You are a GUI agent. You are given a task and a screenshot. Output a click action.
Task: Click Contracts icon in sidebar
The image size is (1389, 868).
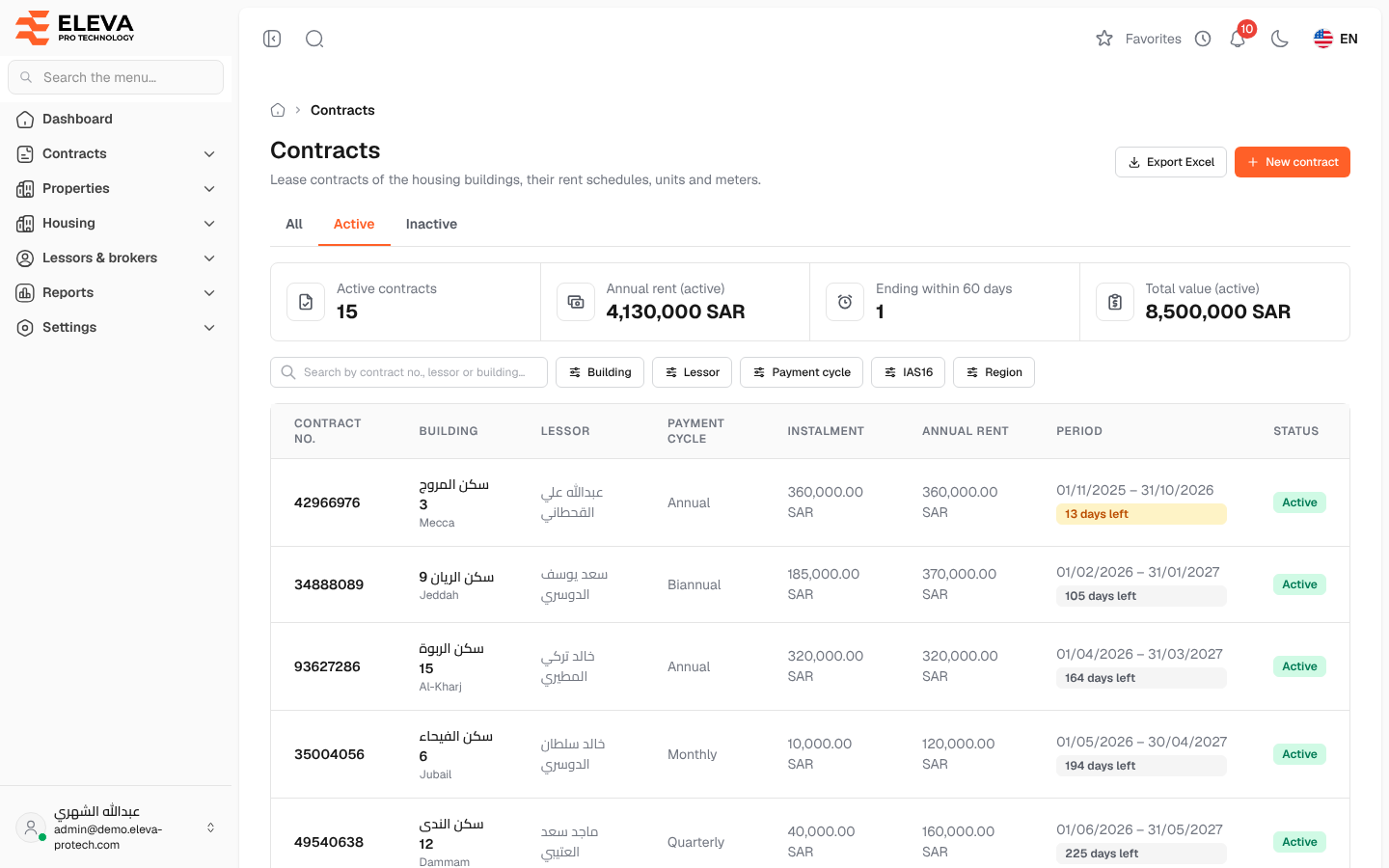click(x=25, y=154)
